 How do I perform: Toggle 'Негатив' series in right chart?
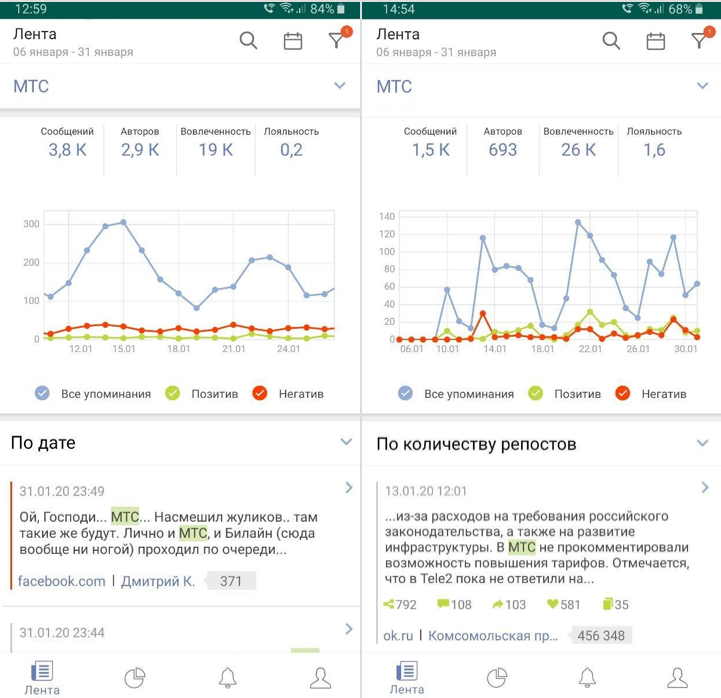tap(623, 393)
